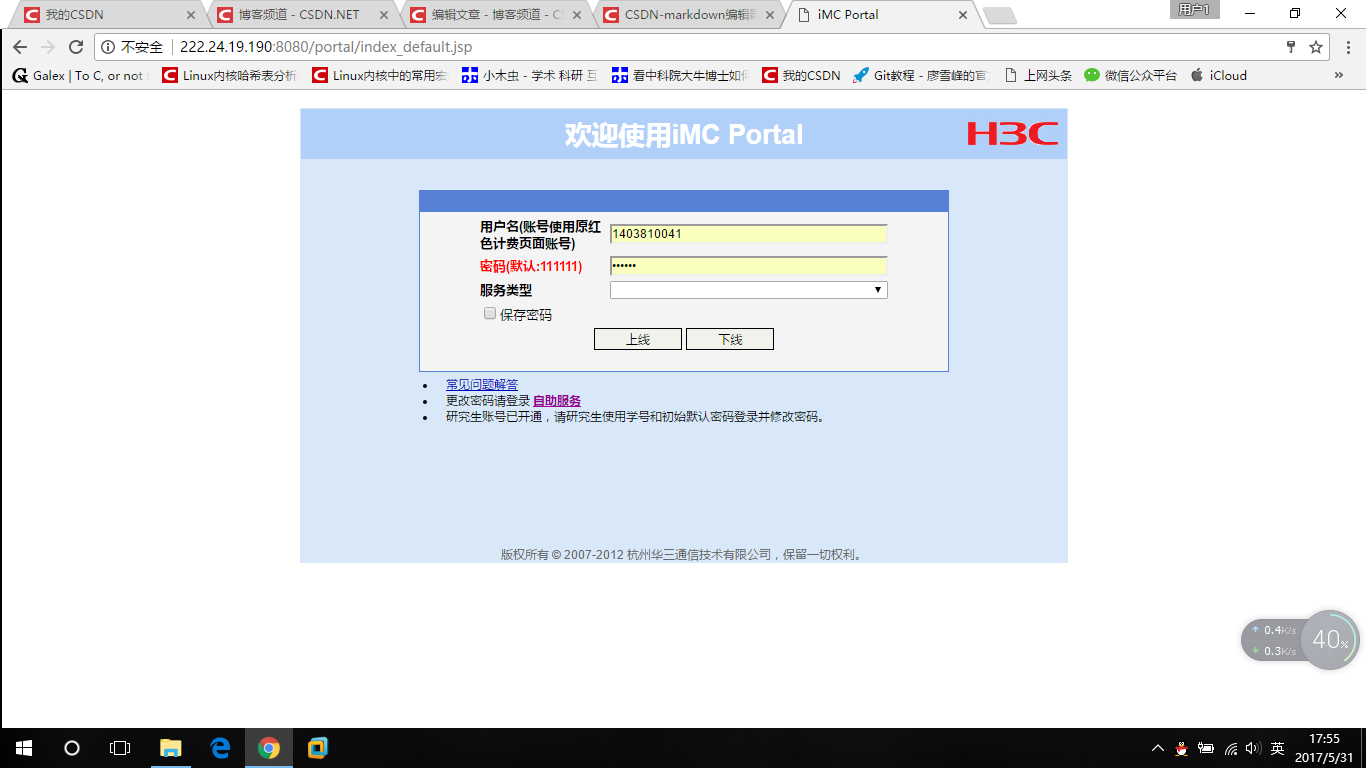1366x768 pixels.
Task: Click the 40% memory accelerator ball
Action: pyautogui.click(x=1330, y=640)
